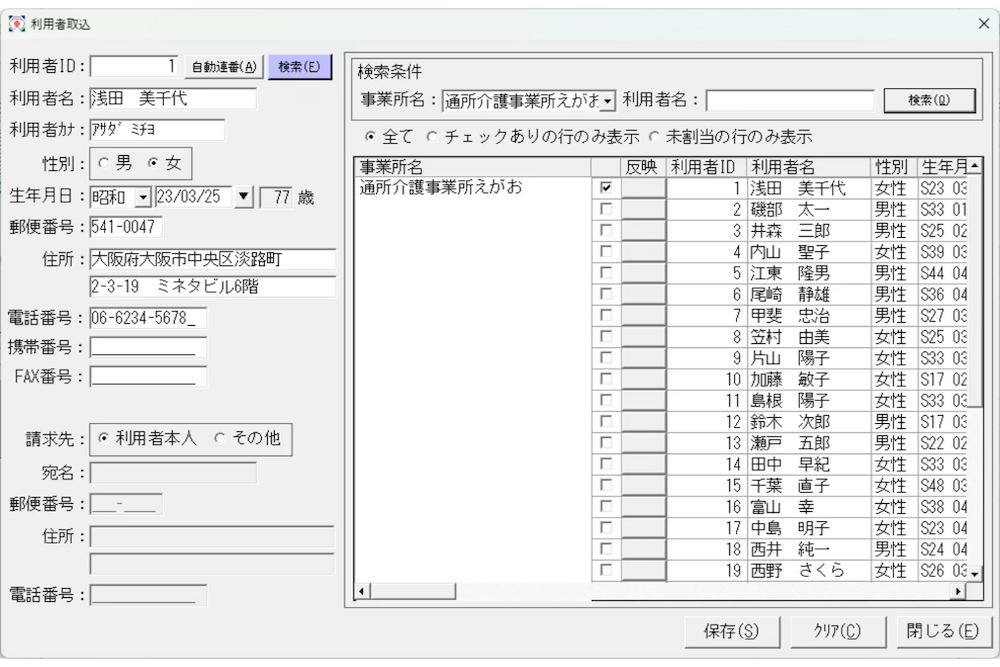The image size is (1000, 667).
Task: Click the 携帯番号 input field
Action: [148, 348]
